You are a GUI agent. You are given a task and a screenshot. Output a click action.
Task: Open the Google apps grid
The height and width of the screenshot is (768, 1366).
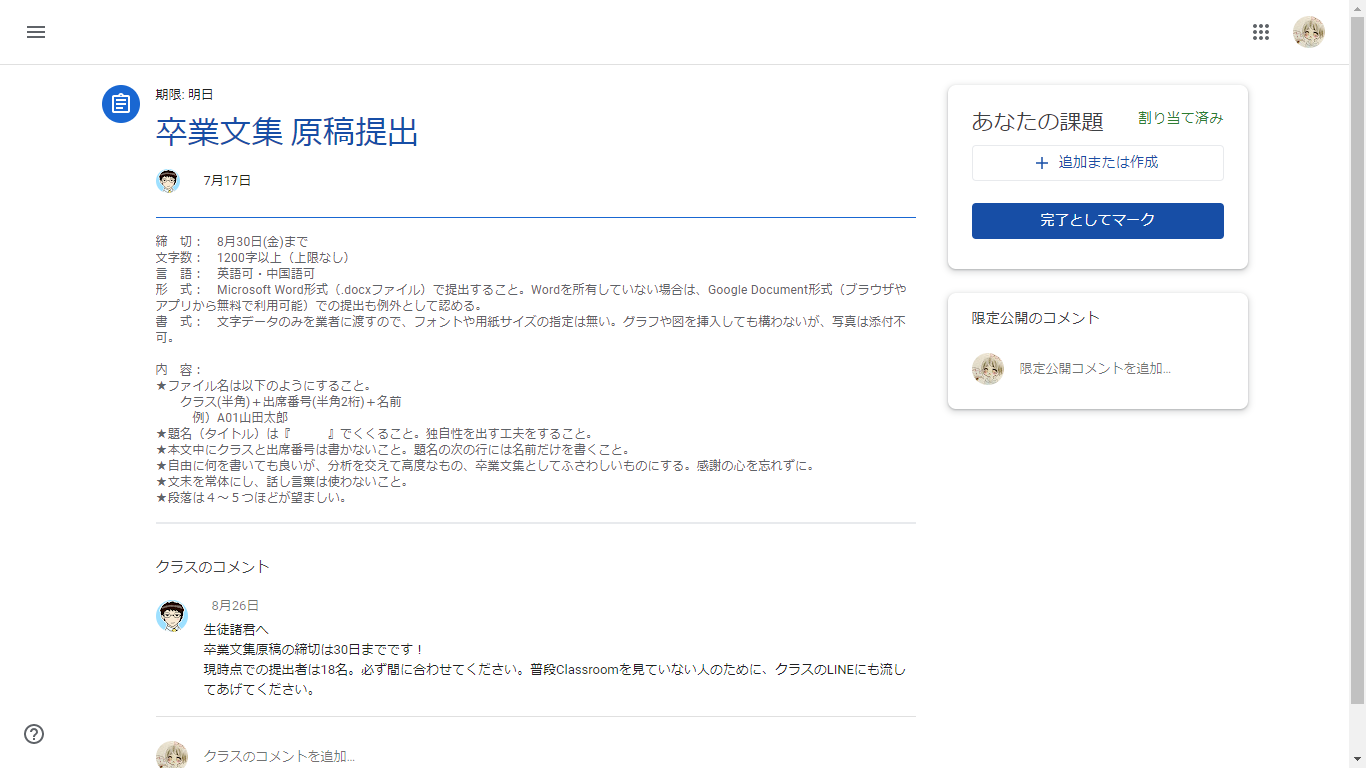[1260, 32]
